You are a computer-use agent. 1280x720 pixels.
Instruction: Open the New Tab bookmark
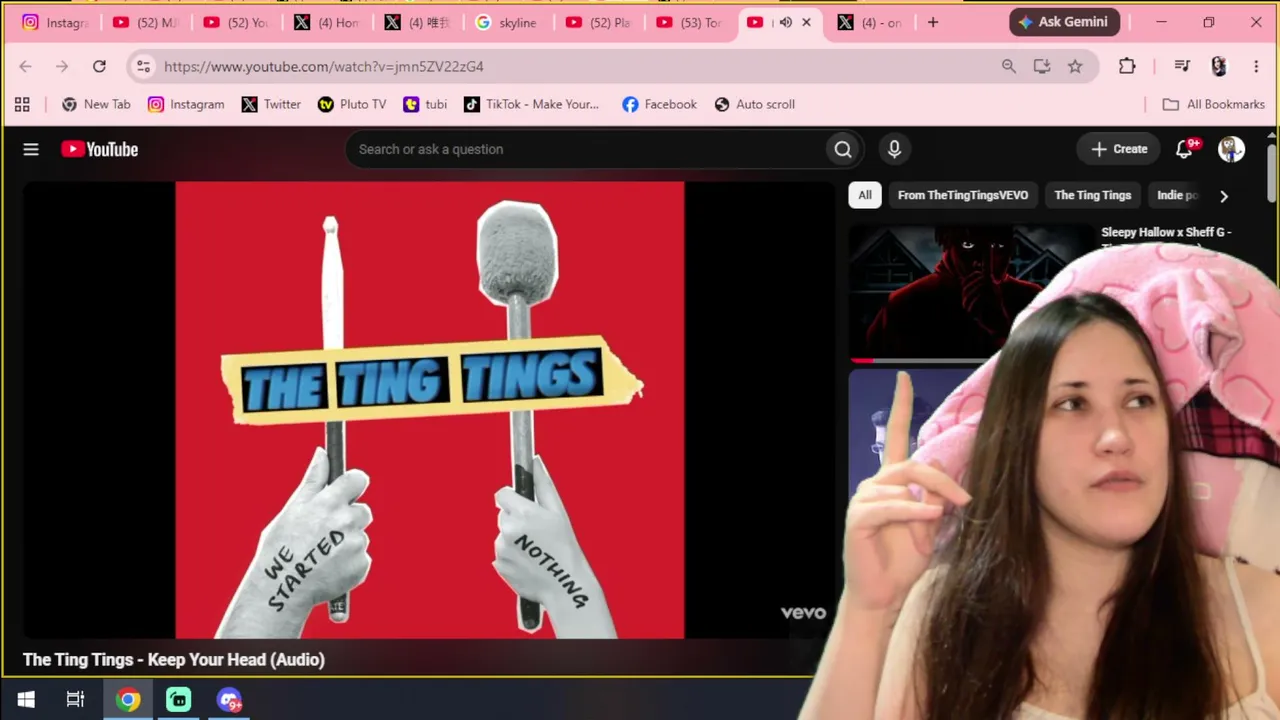96,104
